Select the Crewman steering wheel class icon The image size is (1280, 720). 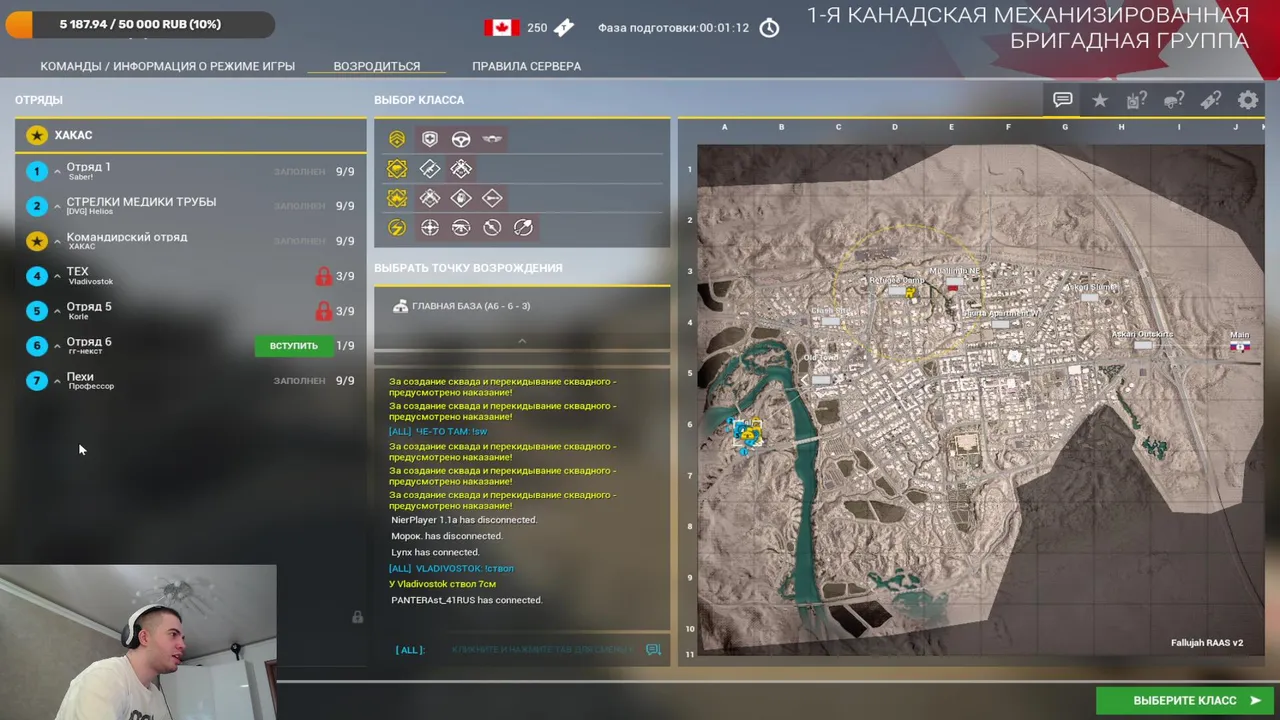(461, 139)
